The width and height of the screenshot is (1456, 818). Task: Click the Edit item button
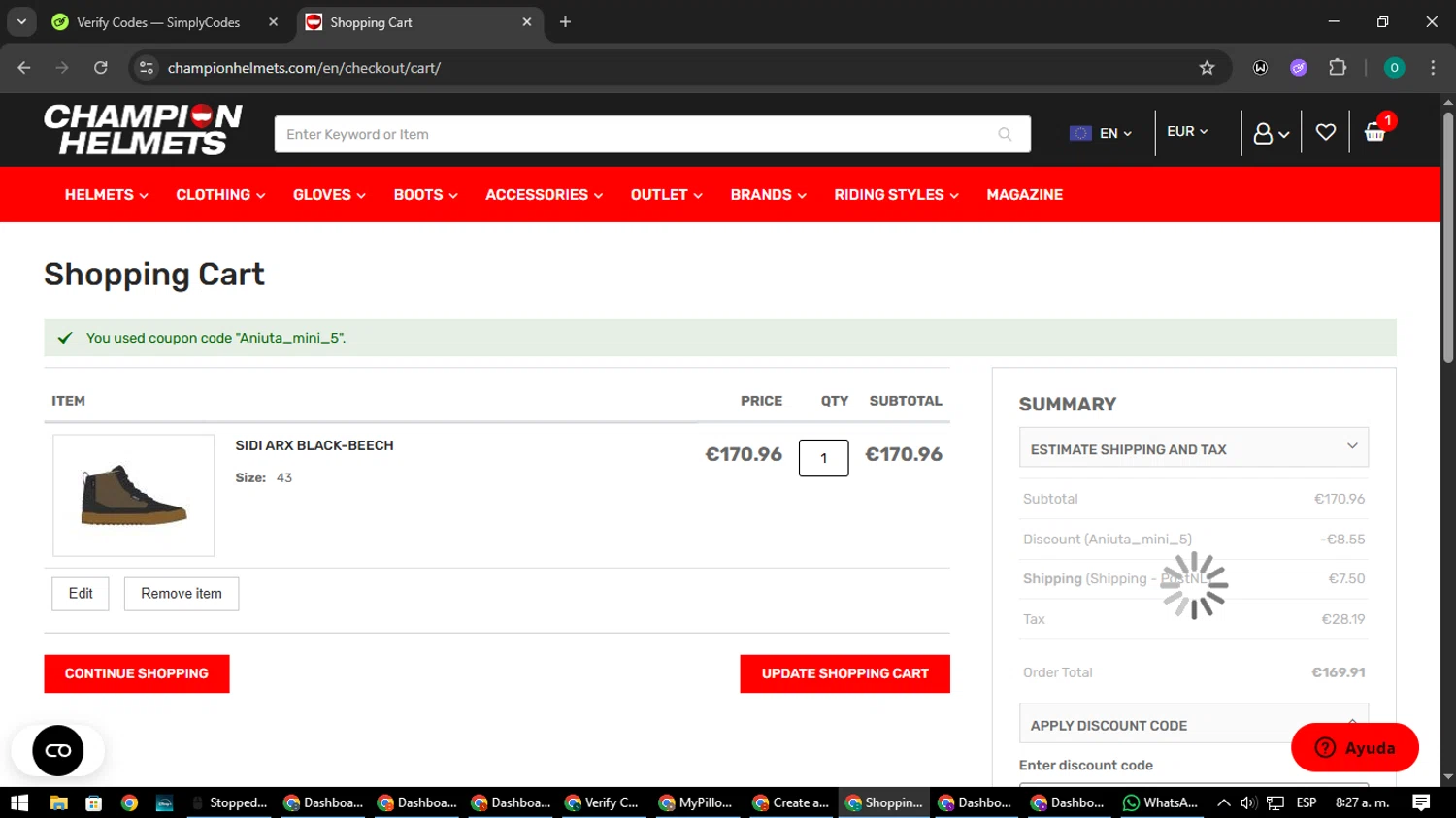pyautogui.click(x=81, y=593)
